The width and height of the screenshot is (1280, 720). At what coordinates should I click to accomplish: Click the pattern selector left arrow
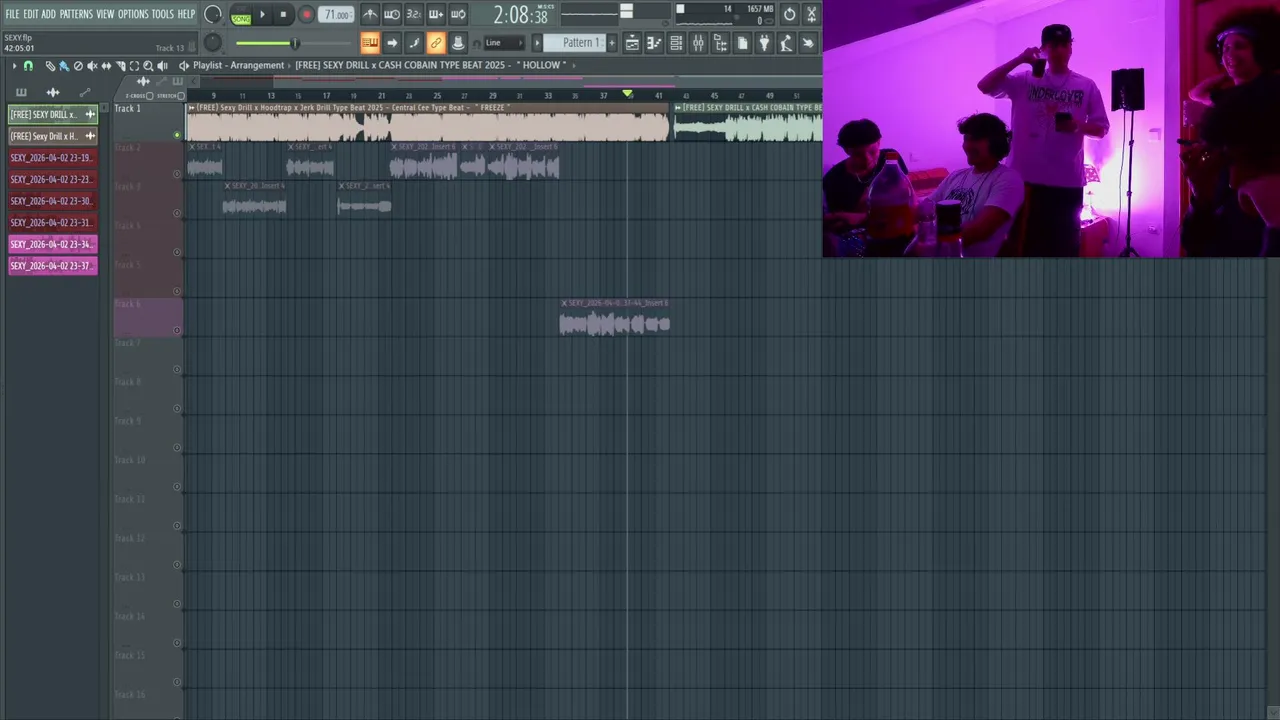(537, 43)
